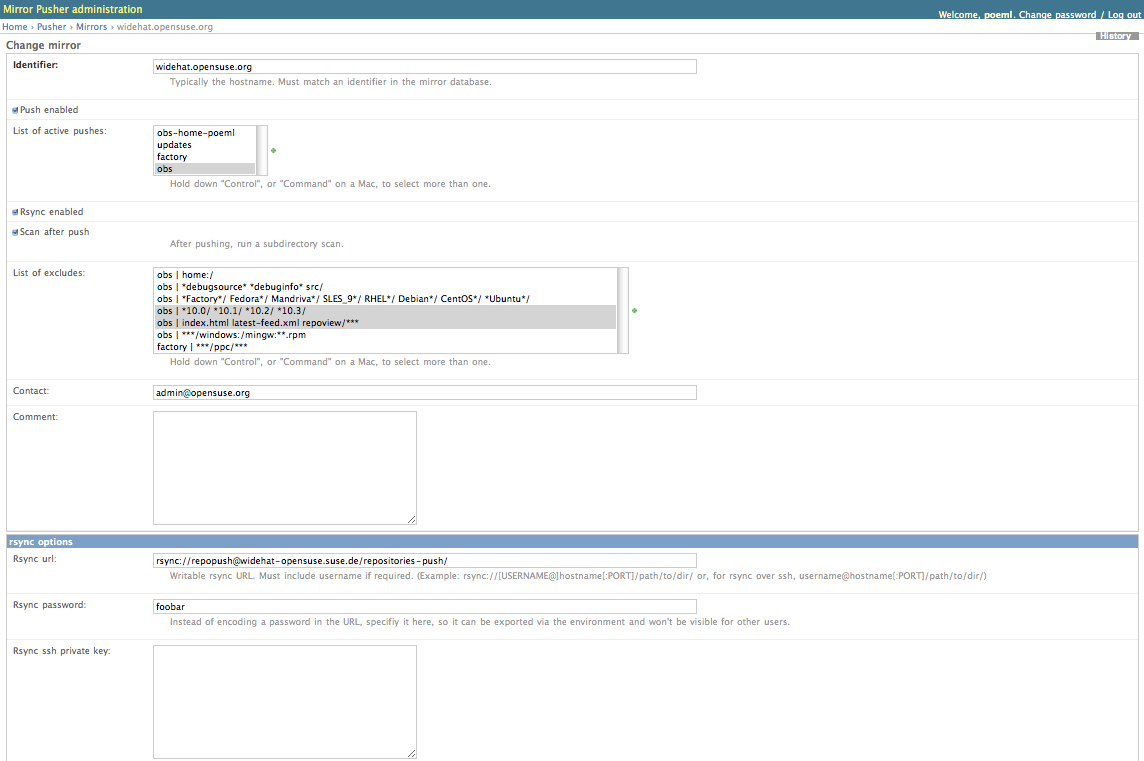The height and width of the screenshot is (761, 1144).
Task: Click the rsync options section header
Action: tap(572, 541)
